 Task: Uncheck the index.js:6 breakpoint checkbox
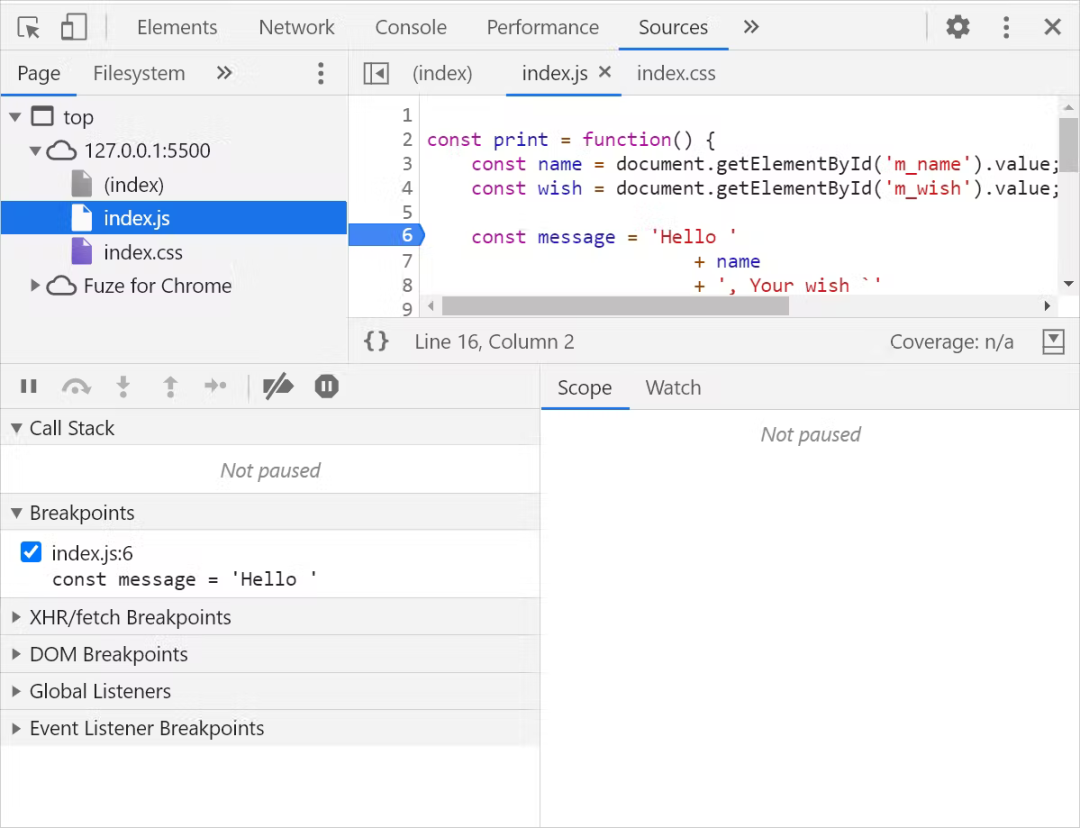[x=31, y=552]
